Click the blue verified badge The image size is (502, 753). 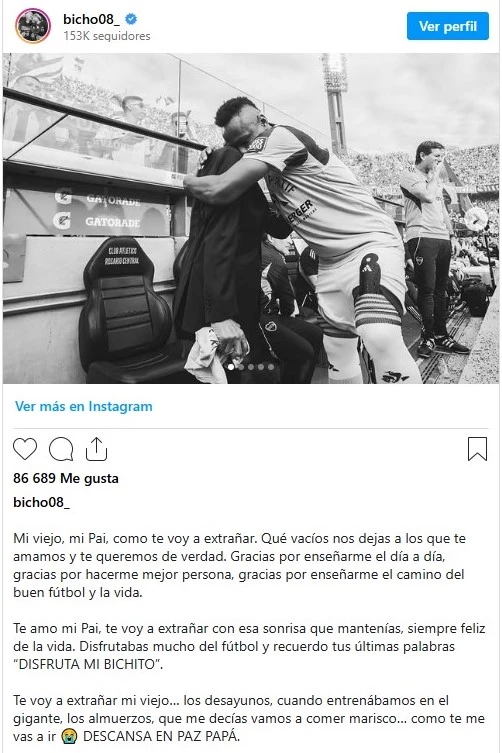(131, 19)
